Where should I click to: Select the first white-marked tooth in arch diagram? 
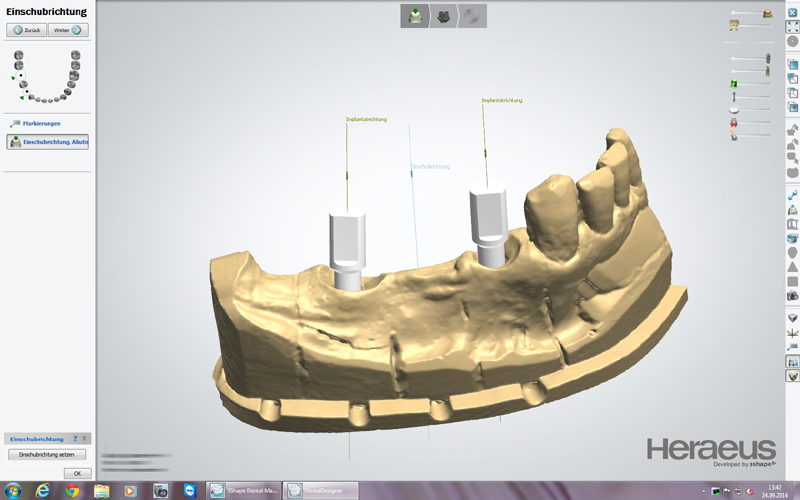pyautogui.click(x=23, y=83)
